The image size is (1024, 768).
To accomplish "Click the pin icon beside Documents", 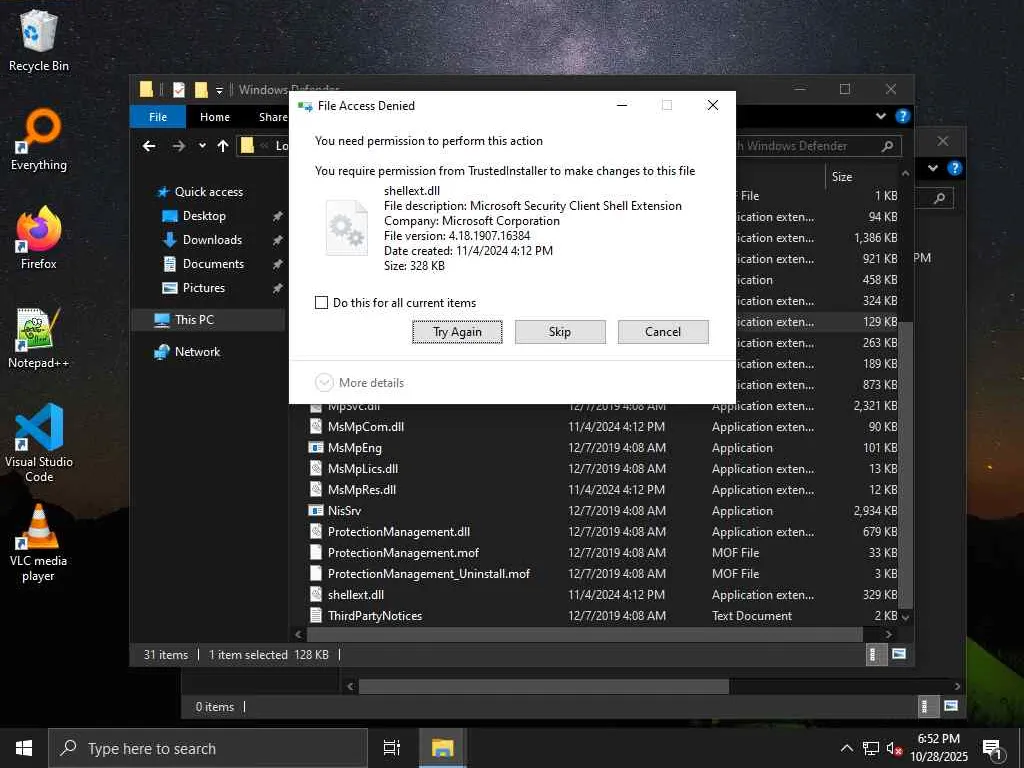I will 278,264.
